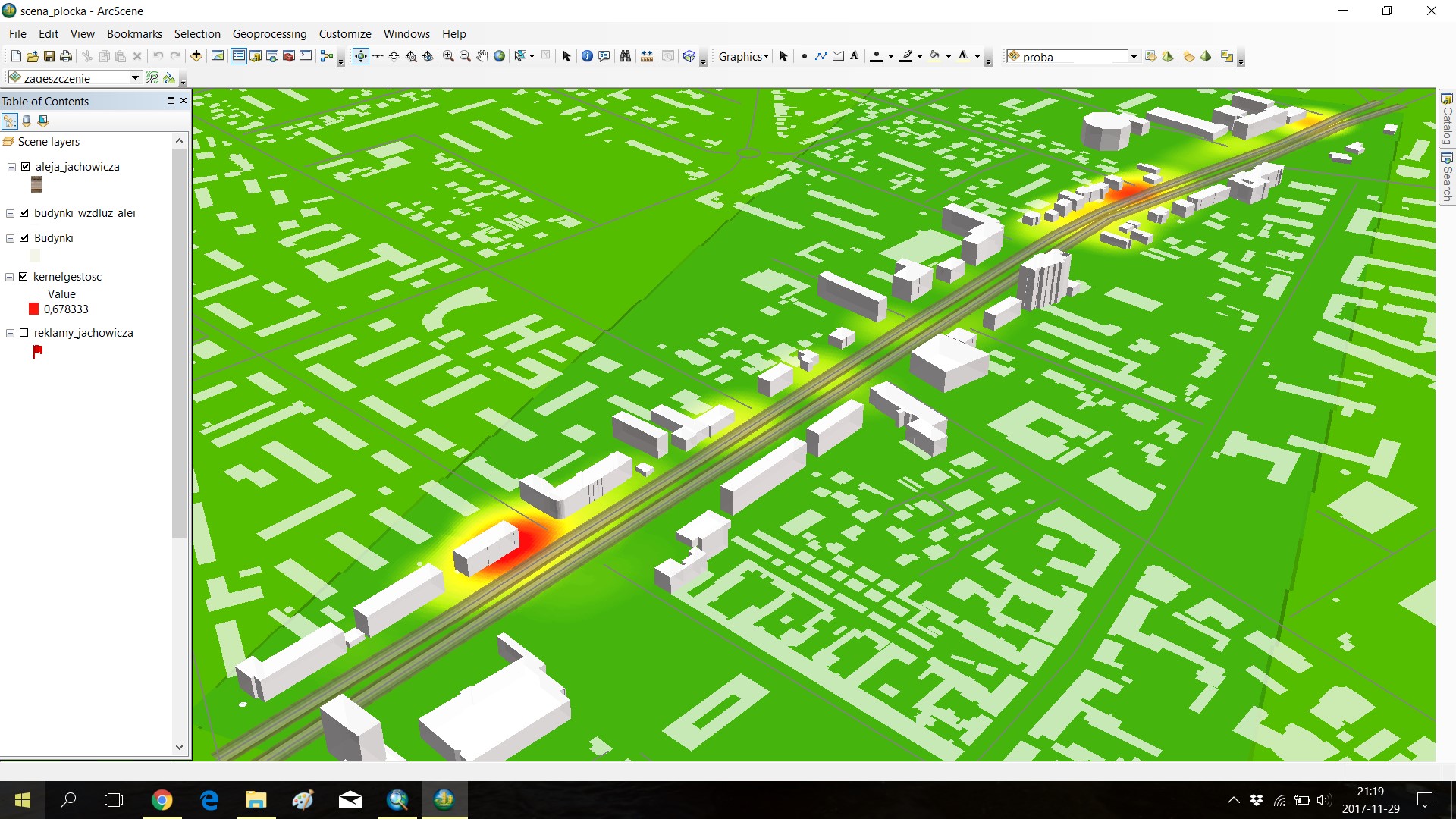Toggle visibility of budynki_wzdluz_alei layer
Image resolution: width=1456 pixels, height=819 pixels.
pyautogui.click(x=25, y=212)
